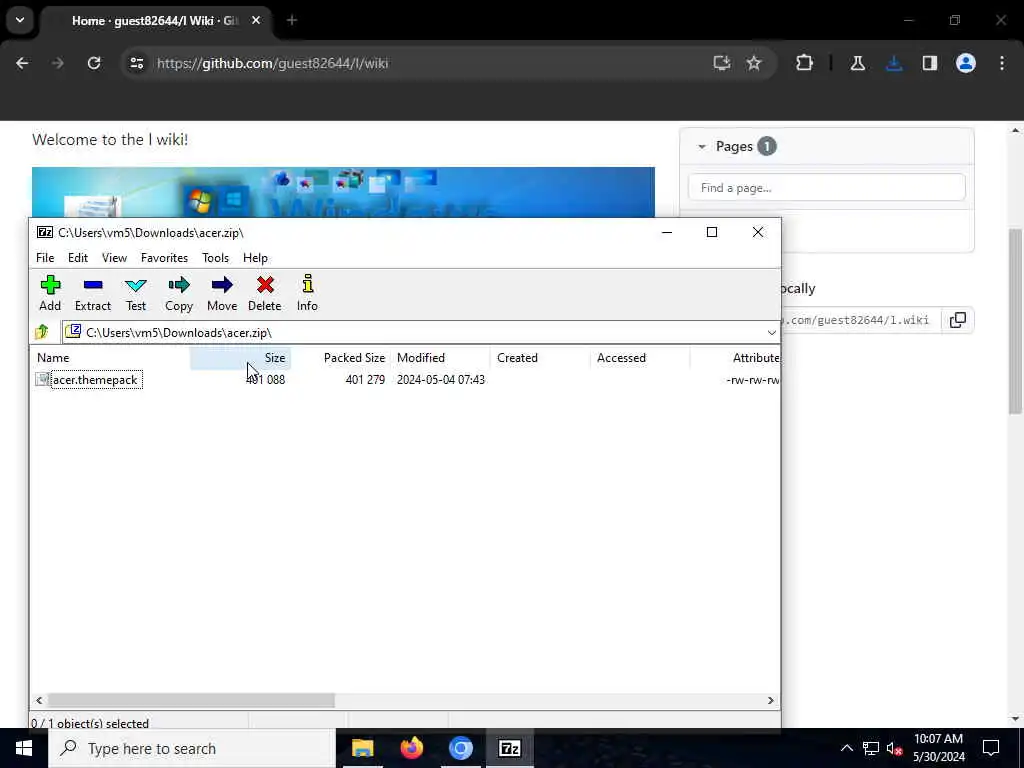This screenshot has height=768, width=1024.
Task: Click 7-Zip taskbar button
Action: 509,748
